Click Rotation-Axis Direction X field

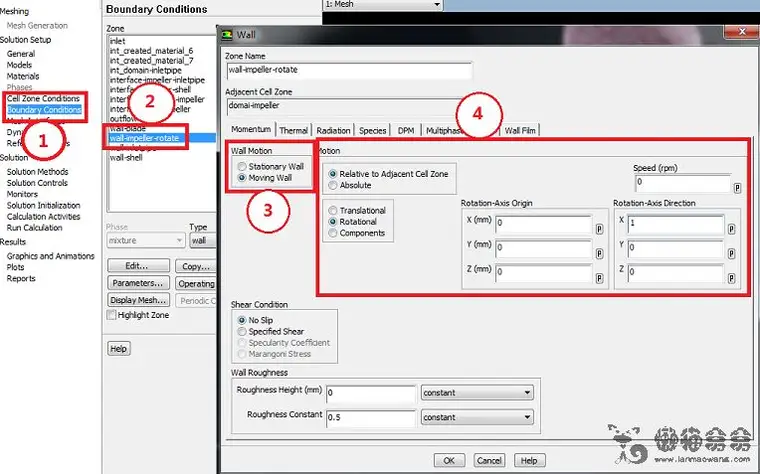676,224
